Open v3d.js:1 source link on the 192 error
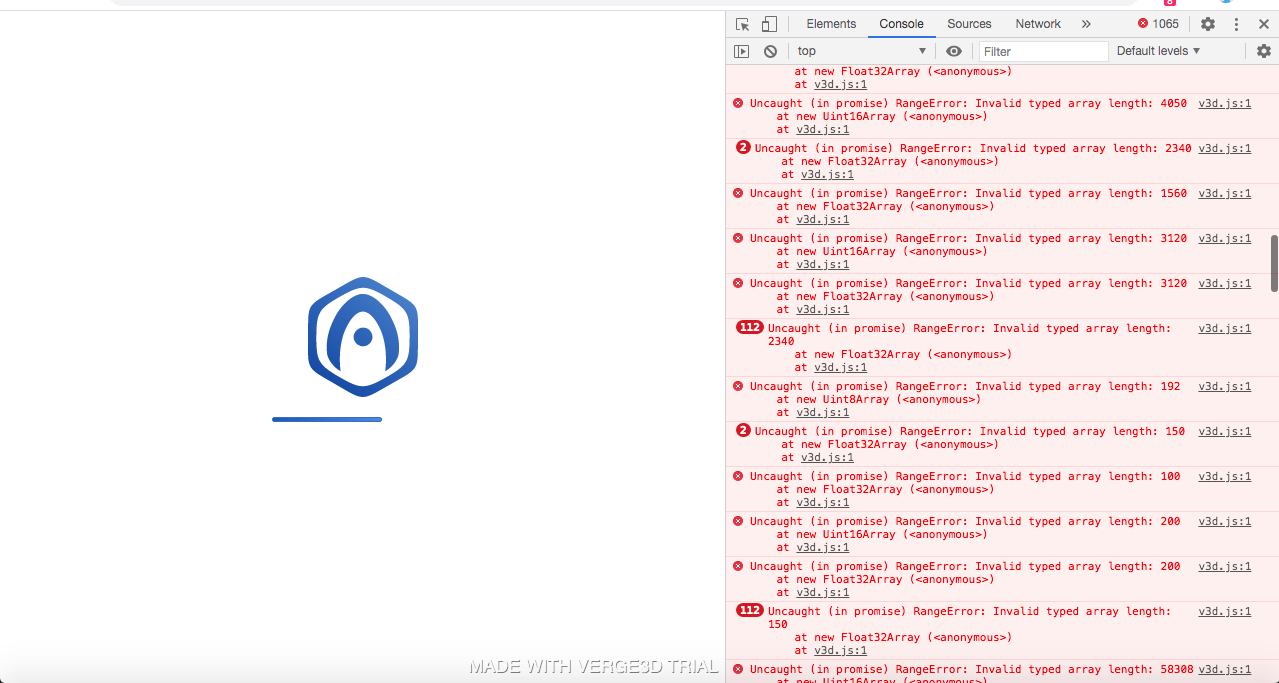The width and height of the screenshot is (1279, 683). point(1224,387)
